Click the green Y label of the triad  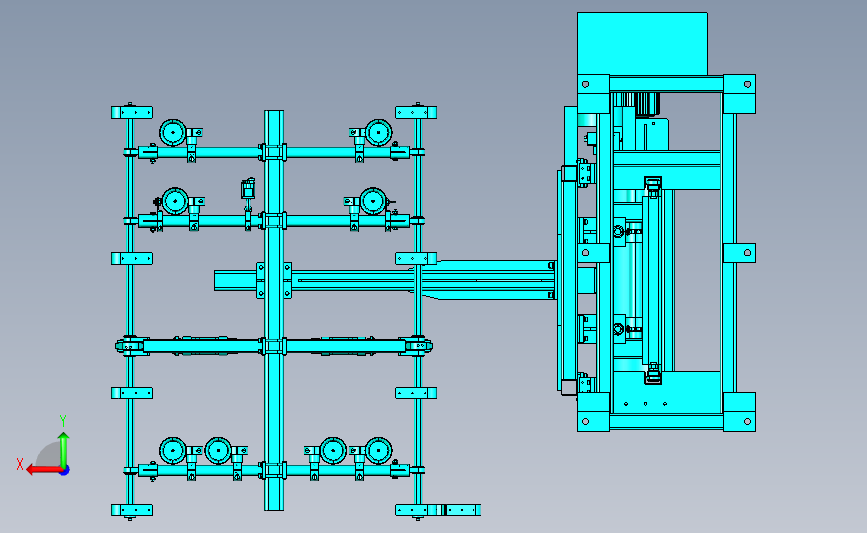(63, 421)
